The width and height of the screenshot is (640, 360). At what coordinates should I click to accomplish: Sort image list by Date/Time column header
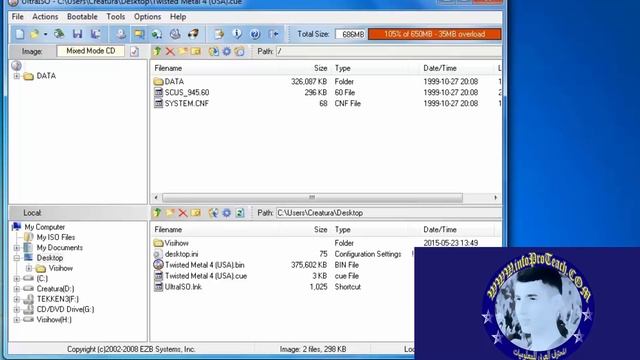(x=440, y=68)
